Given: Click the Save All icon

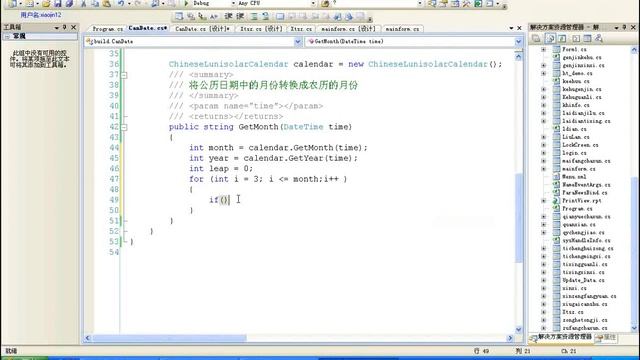Looking at the screenshot, I should click(69, 4).
